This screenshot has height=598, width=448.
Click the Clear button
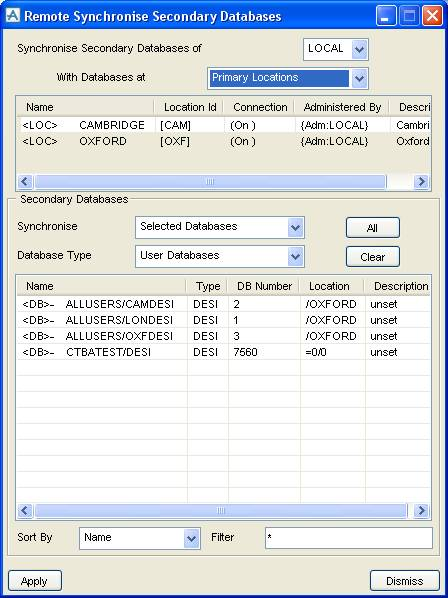tap(373, 257)
